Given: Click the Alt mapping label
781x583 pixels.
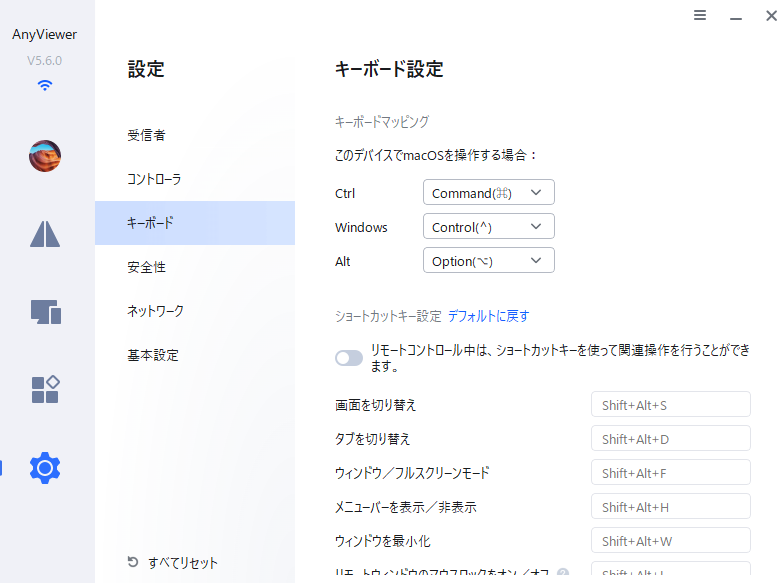Looking at the screenshot, I should click(343, 261).
